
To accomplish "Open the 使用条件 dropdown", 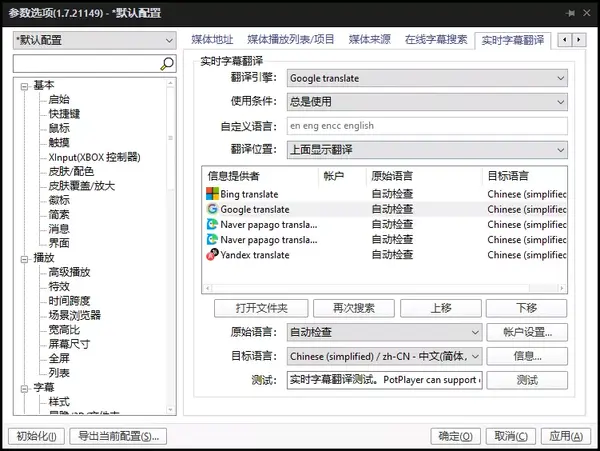I will tap(427, 102).
